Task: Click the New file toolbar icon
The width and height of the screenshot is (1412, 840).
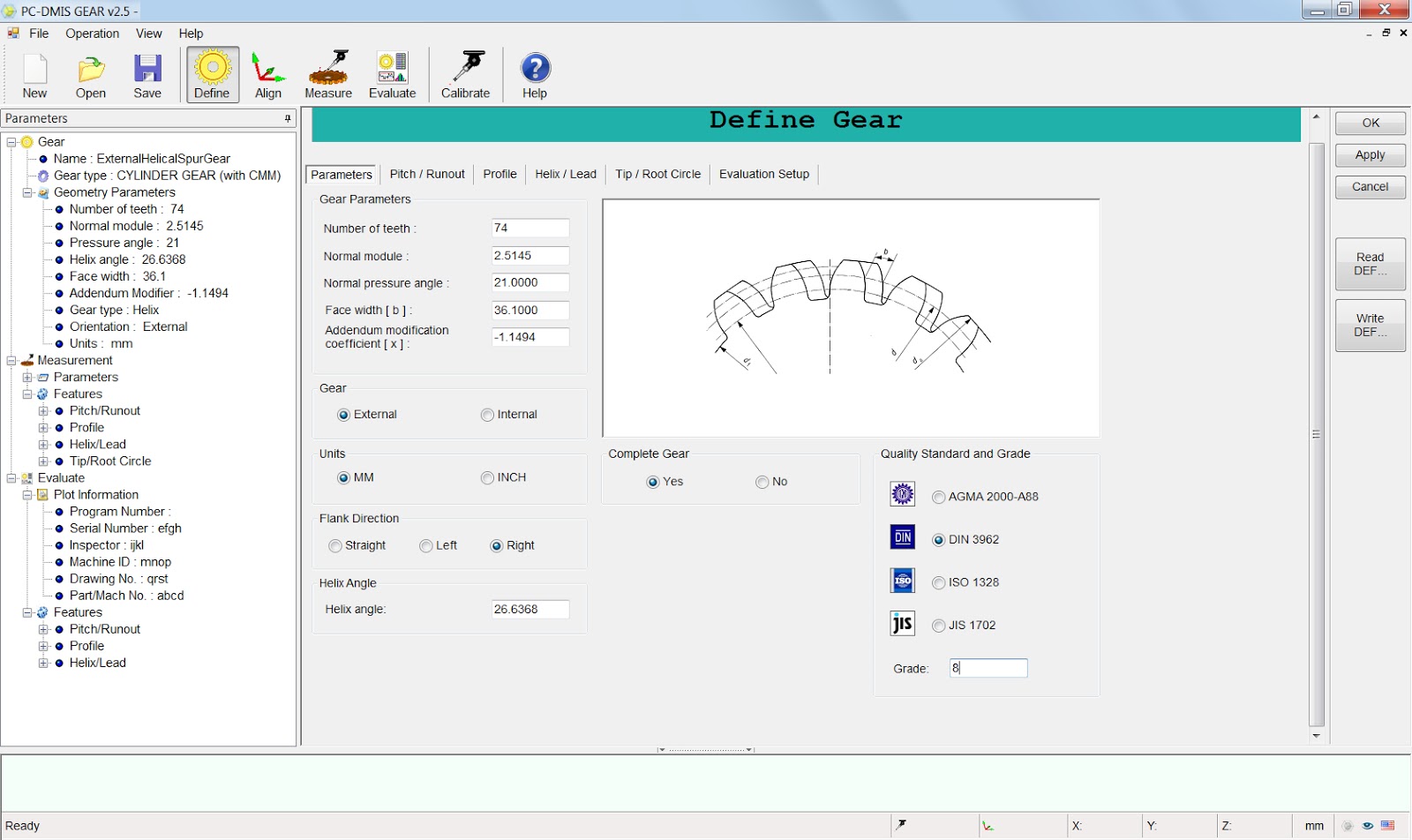Action: [35, 69]
